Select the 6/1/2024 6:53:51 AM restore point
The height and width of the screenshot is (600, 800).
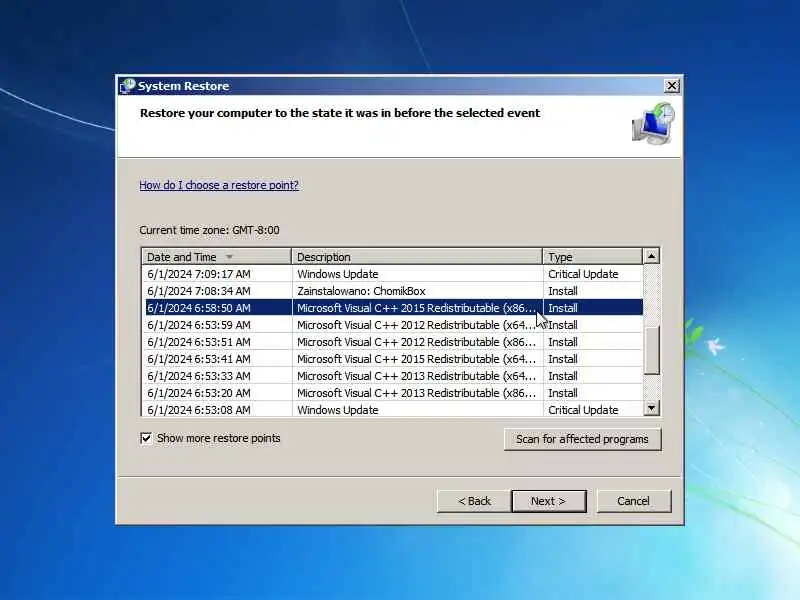click(x=392, y=342)
